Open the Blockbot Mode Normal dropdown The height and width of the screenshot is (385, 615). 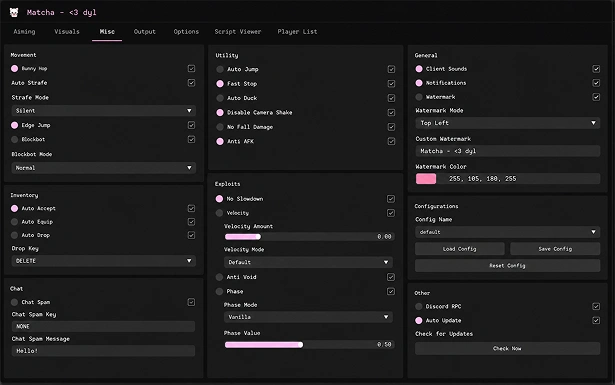pos(104,168)
